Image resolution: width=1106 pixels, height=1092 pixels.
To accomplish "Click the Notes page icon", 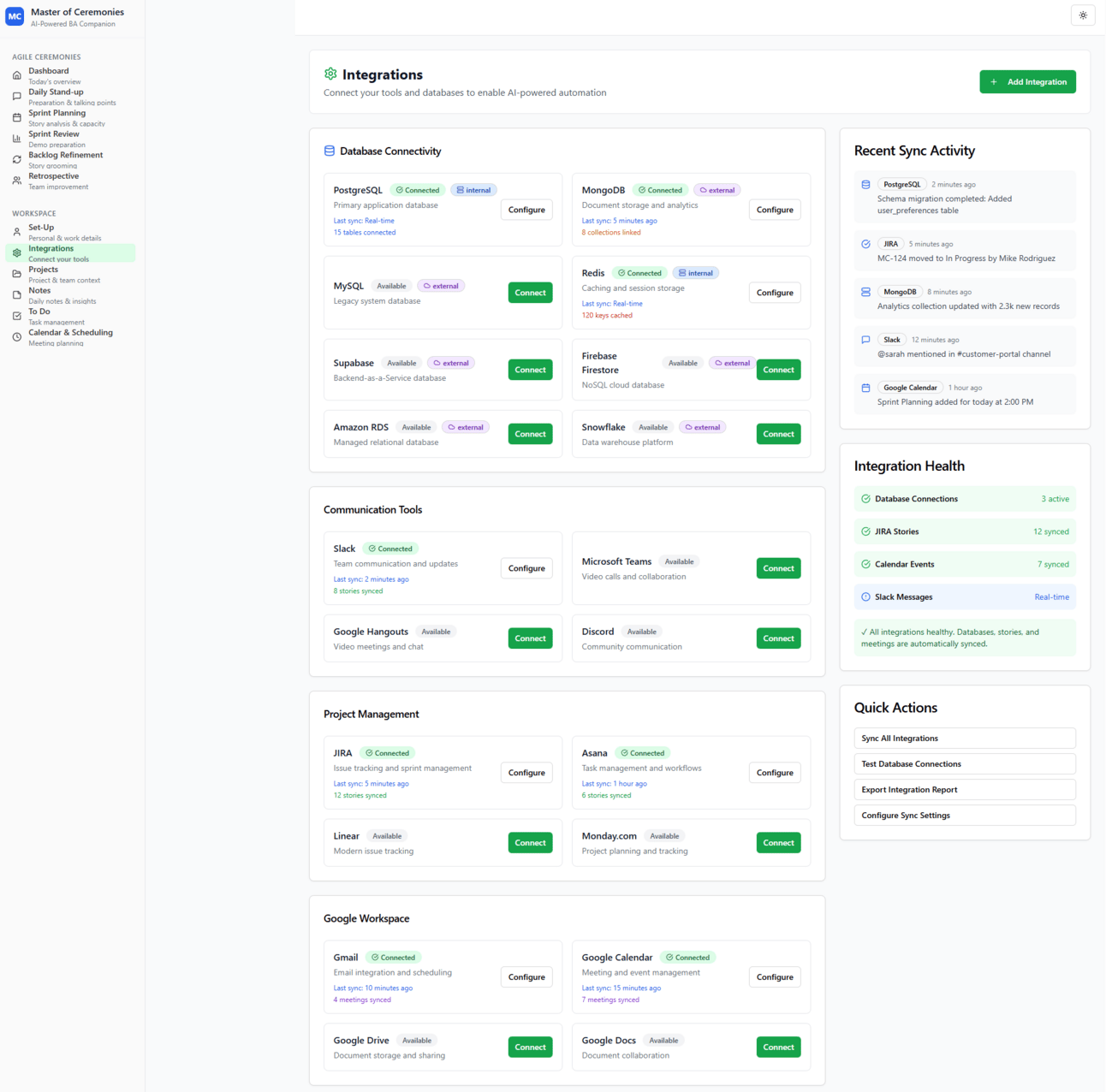I will [x=16, y=295].
